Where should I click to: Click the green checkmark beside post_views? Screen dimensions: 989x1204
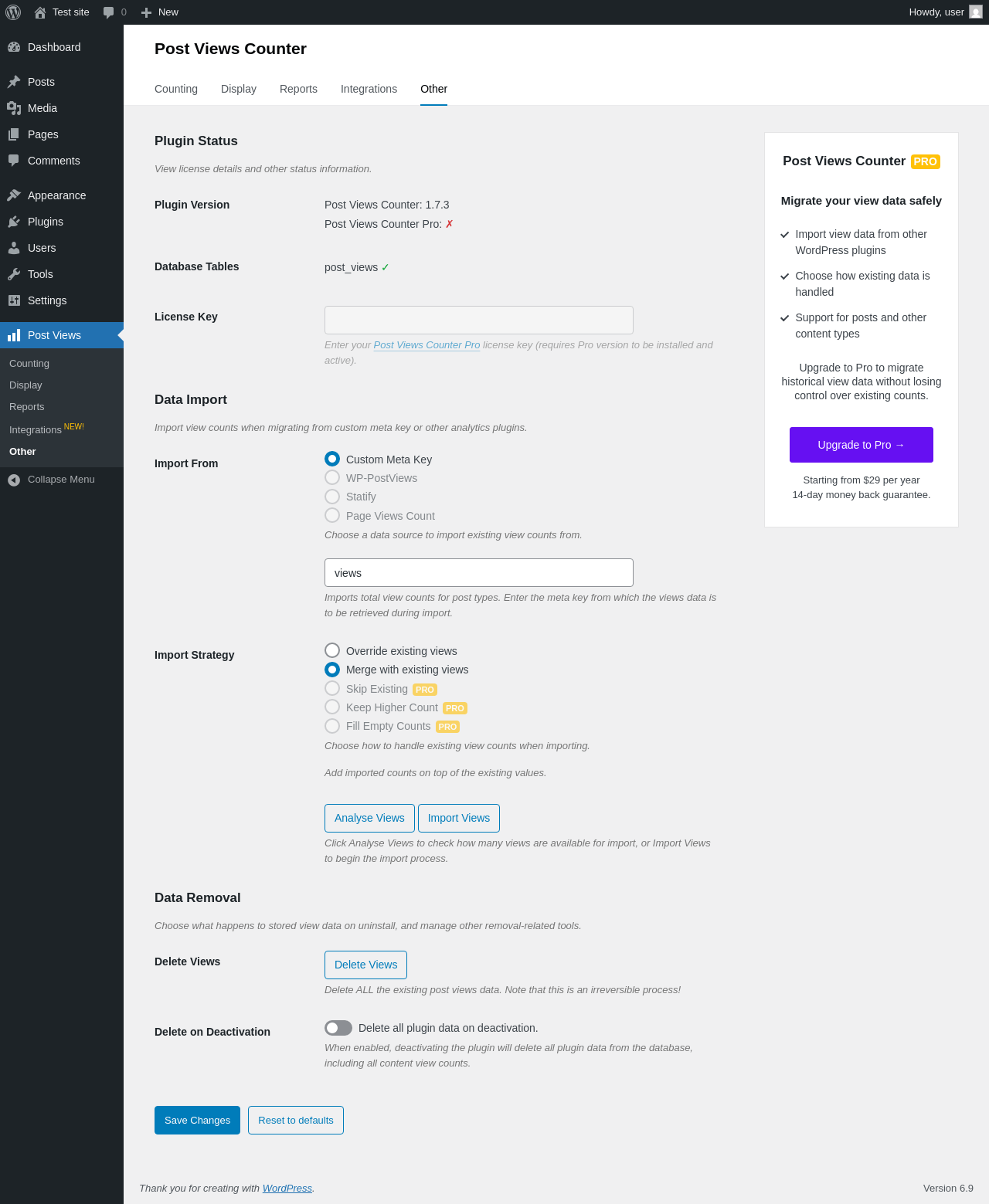pos(386,267)
